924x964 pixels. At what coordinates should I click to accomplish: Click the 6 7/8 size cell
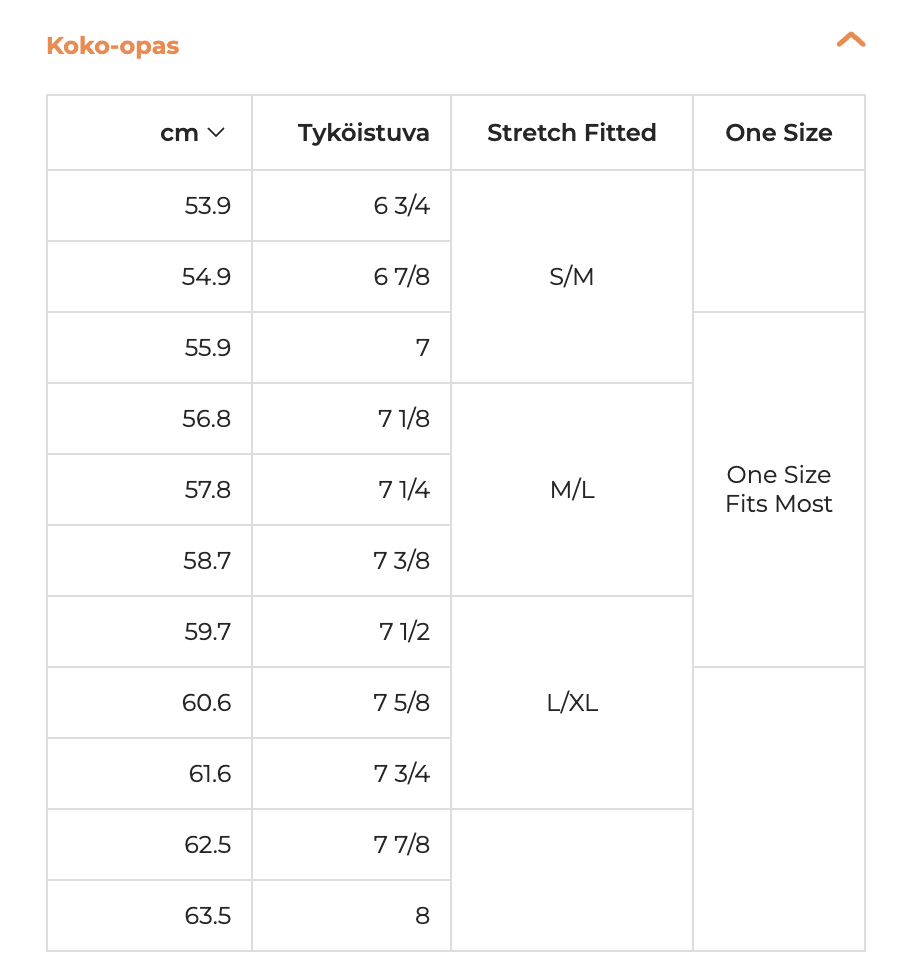click(x=352, y=277)
